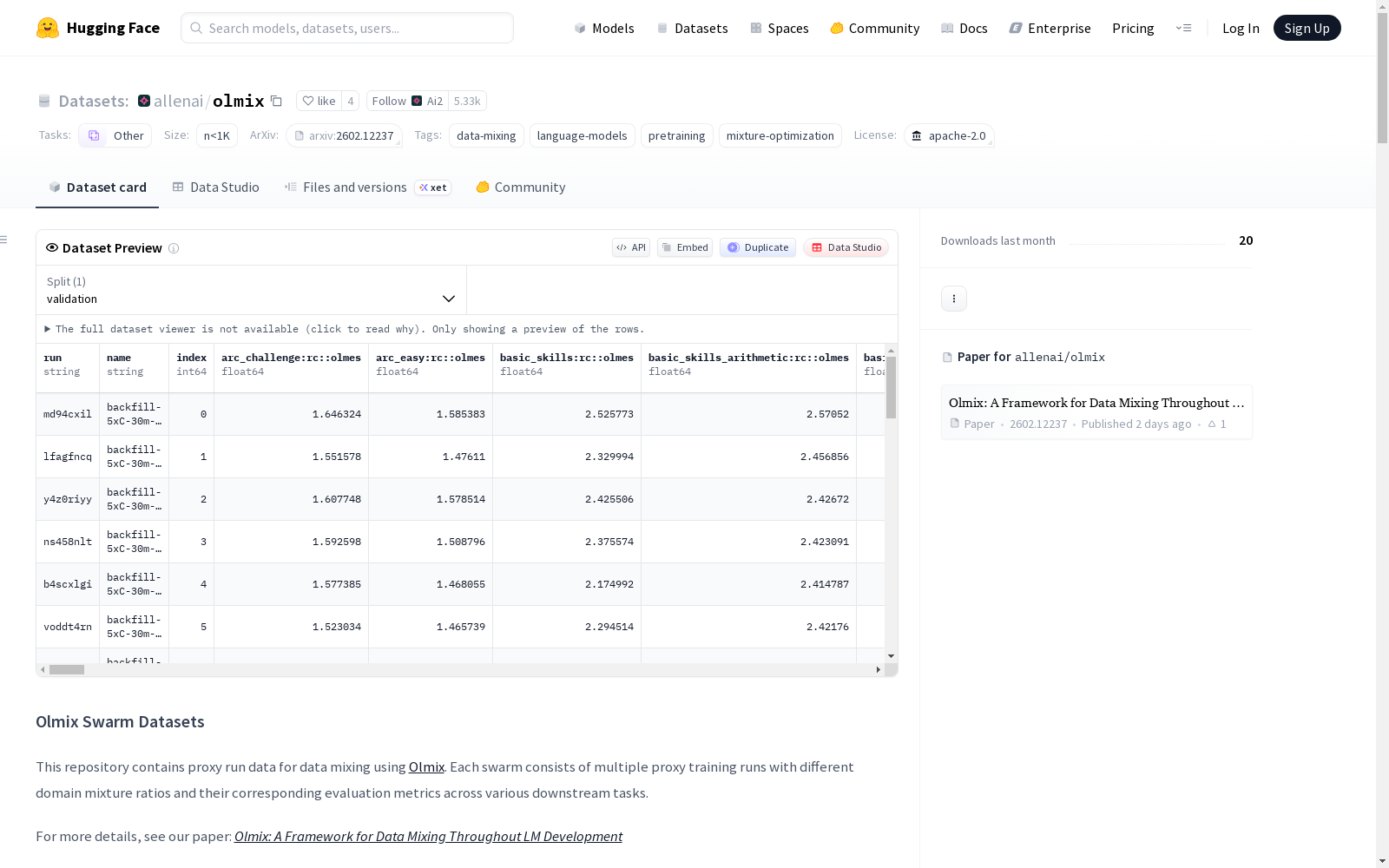The height and width of the screenshot is (868, 1389).
Task: Duplicate this dataset
Action: pos(758,247)
